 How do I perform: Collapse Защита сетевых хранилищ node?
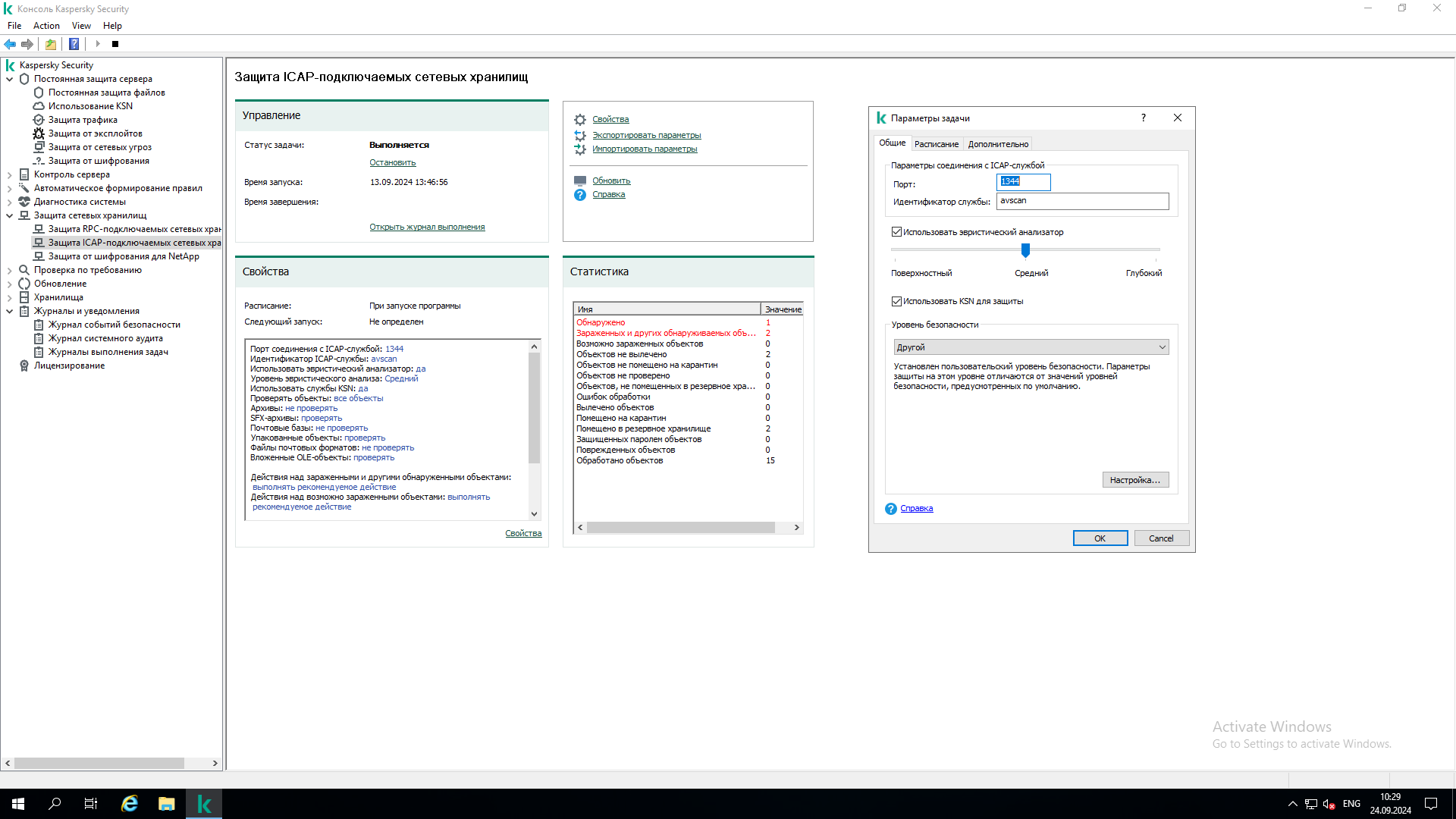(x=10, y=215)
